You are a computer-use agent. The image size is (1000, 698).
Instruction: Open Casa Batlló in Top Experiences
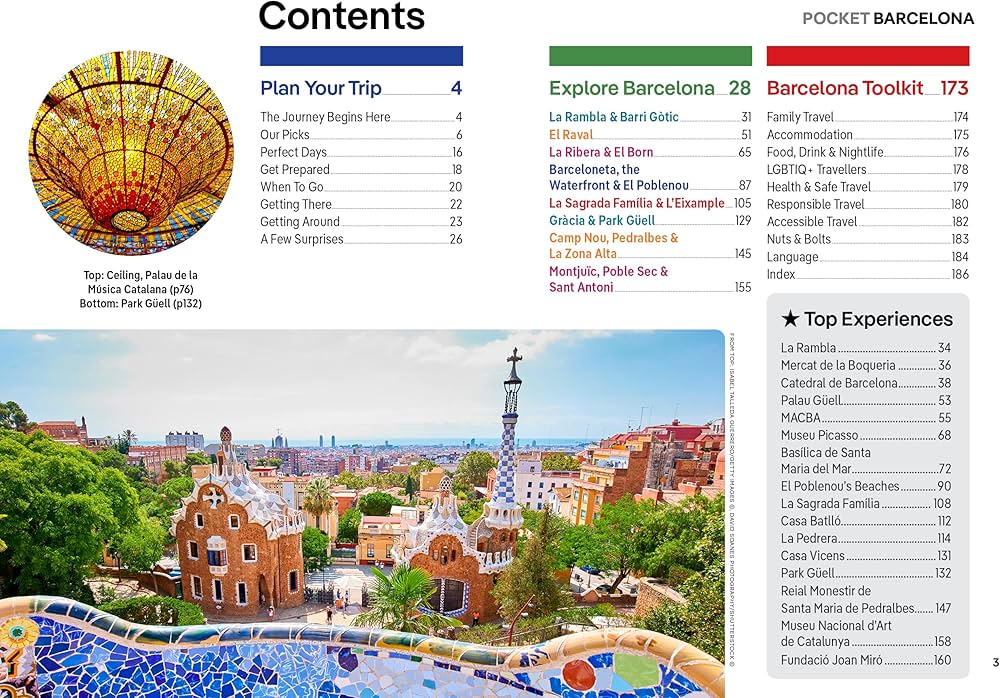click(x=811, y=521)
